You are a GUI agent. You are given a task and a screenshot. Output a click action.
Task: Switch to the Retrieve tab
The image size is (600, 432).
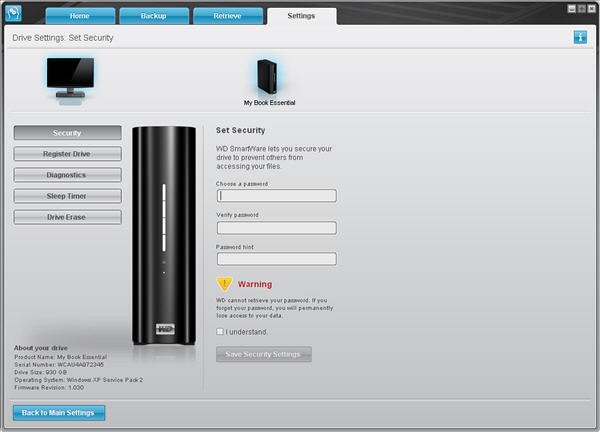[x=228, y=16]
